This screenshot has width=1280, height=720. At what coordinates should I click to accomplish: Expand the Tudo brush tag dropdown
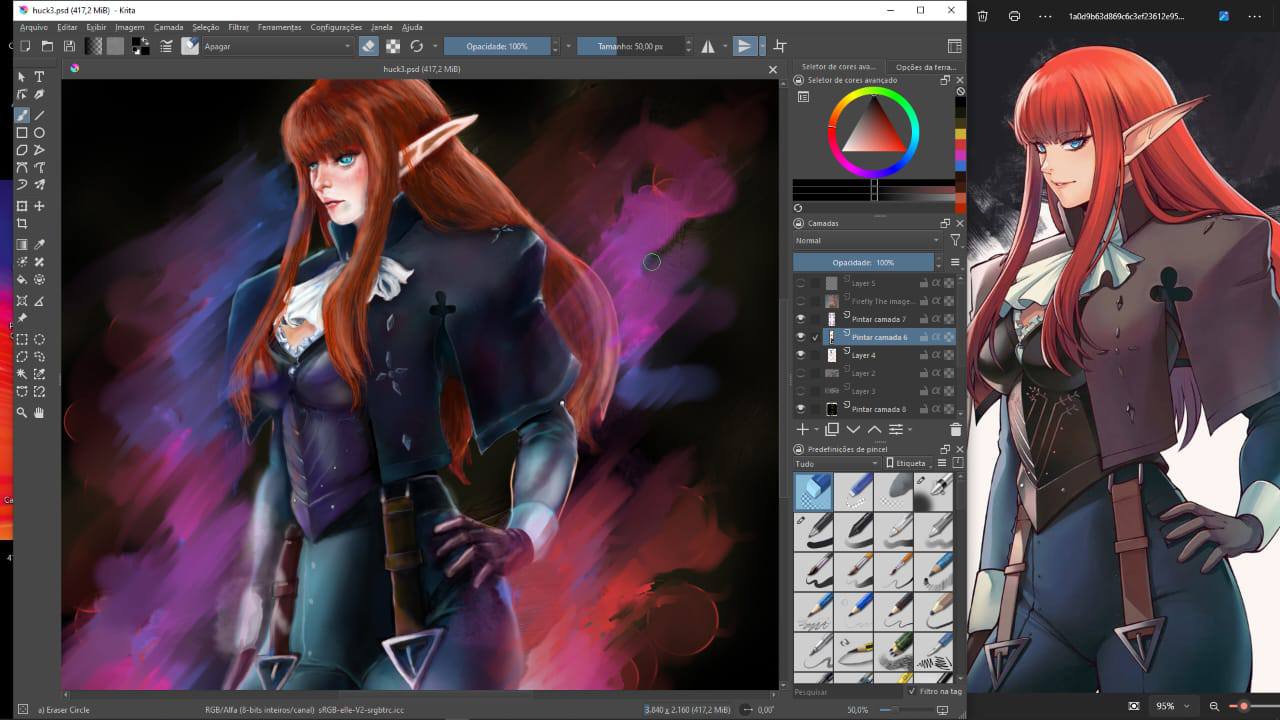836,464
